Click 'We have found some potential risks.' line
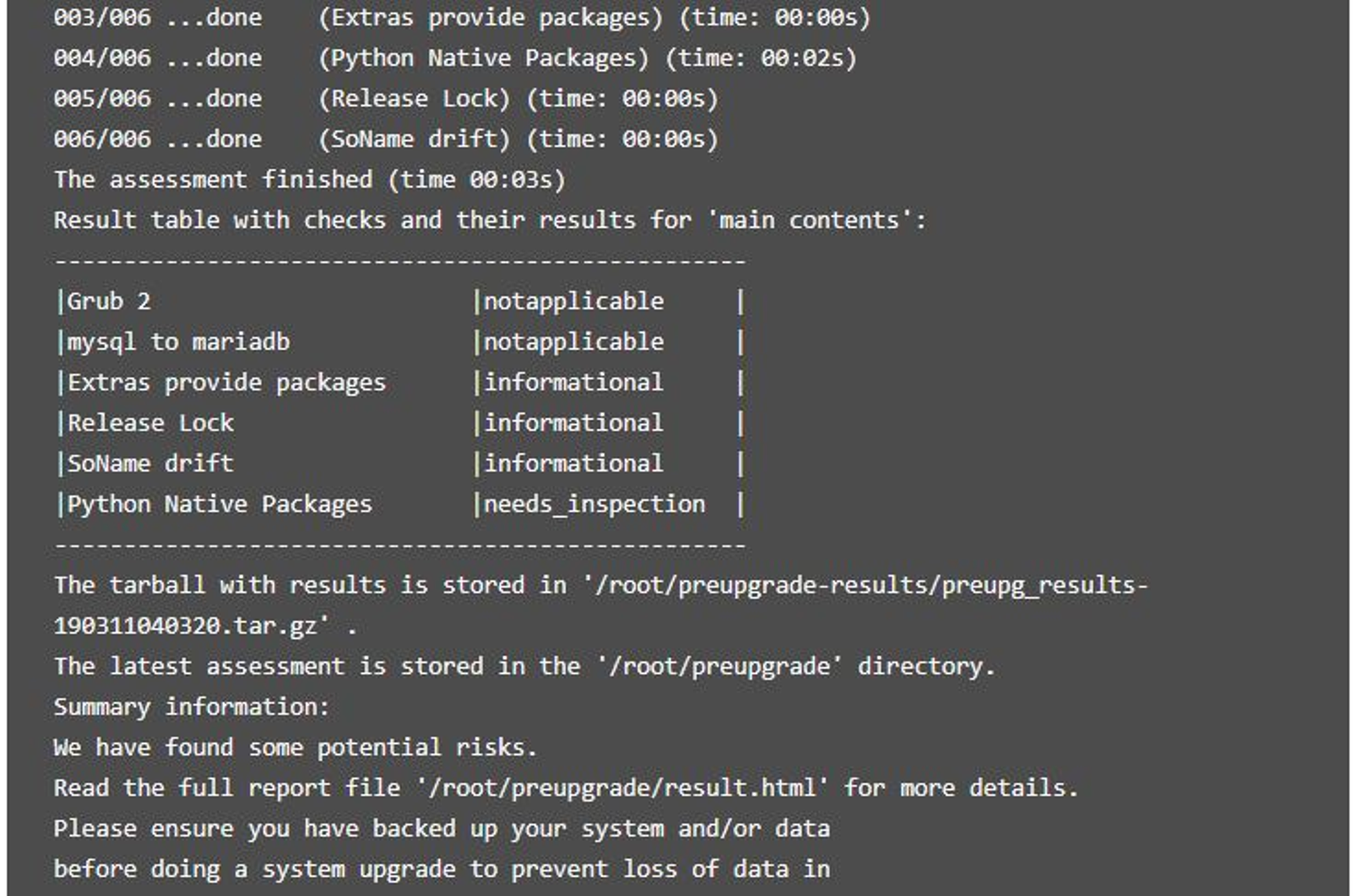The height and width of the screenshot is (896, 1361). click(295, 748)
